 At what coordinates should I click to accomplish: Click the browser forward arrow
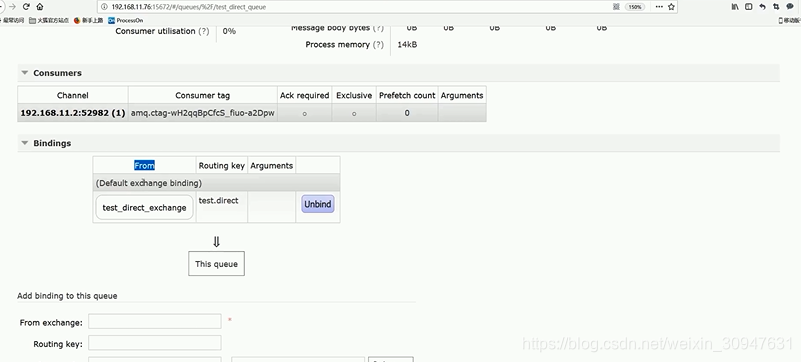click(x=13, y=7)
